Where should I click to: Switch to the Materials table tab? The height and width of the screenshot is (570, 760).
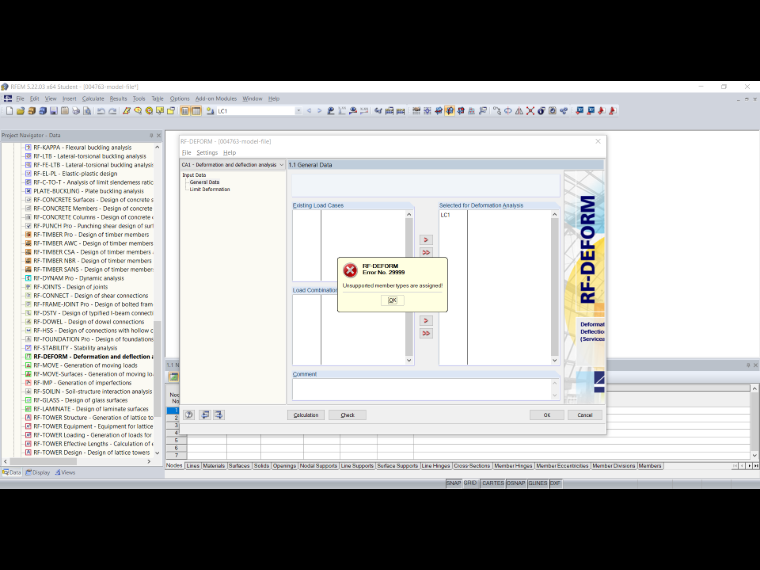point(214,466)
